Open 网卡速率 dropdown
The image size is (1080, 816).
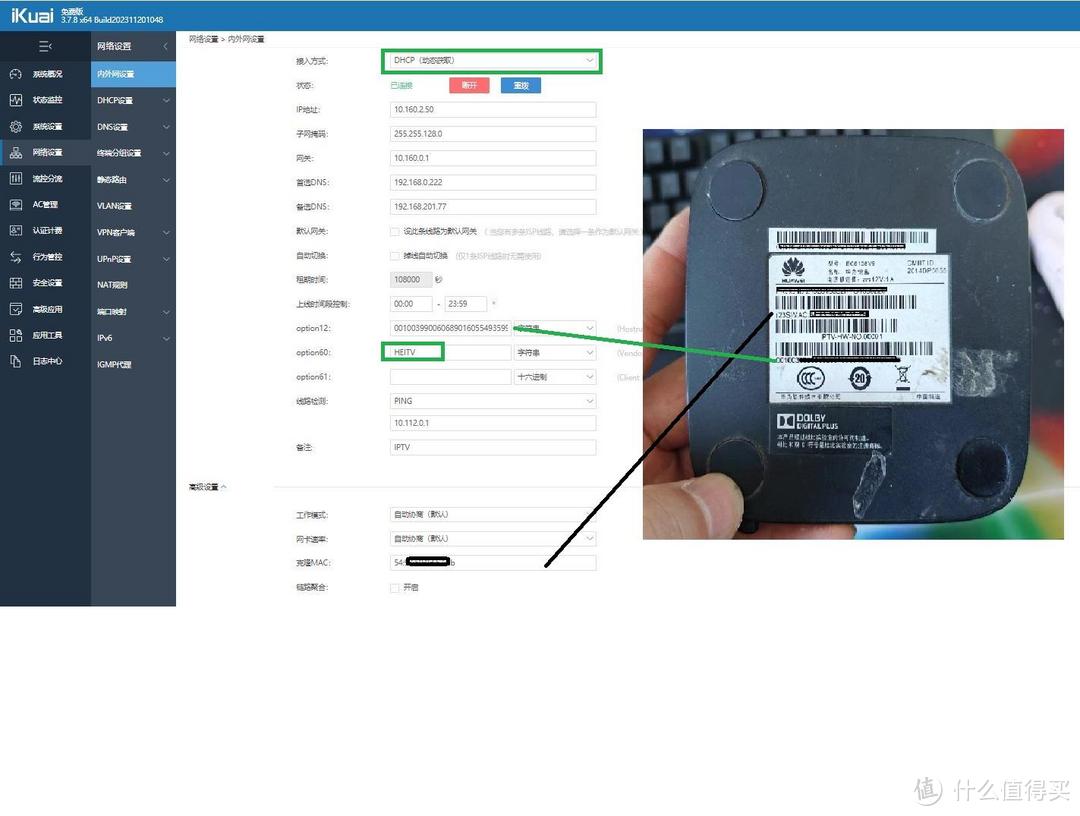click(x=492, y=538)
